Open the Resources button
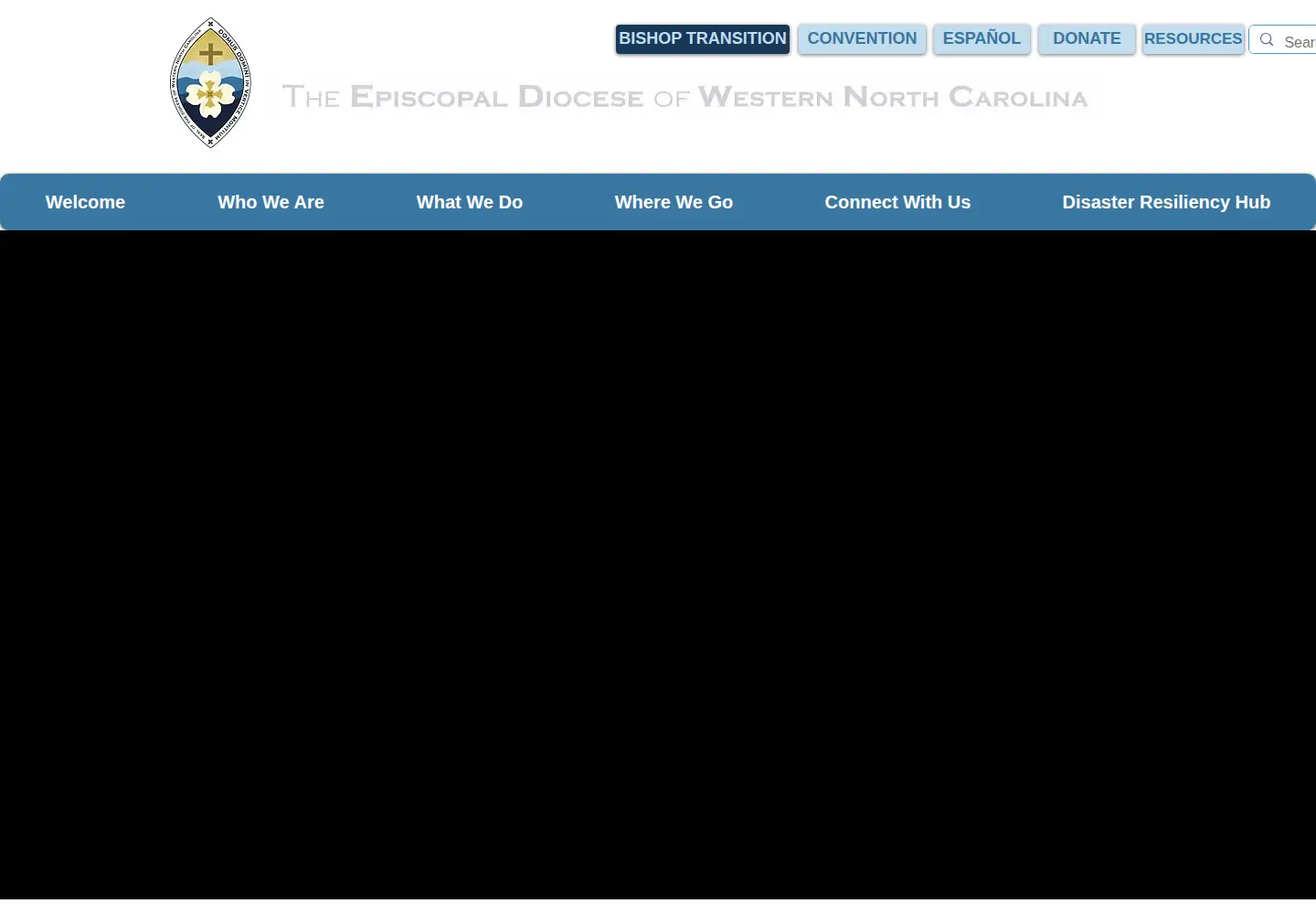The width and height of the screenshot is (1316, 914). [x=1193, y=38]
